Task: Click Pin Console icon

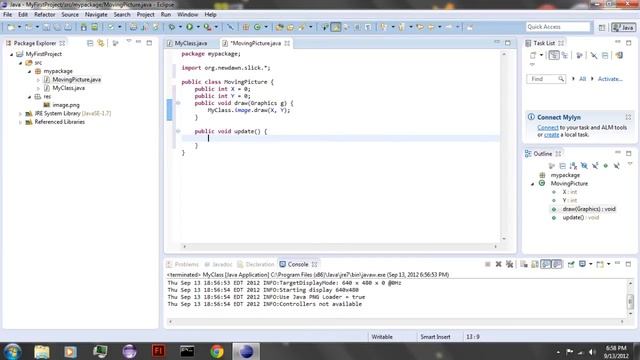Action: pyautogui.click(x=571, y=264)
